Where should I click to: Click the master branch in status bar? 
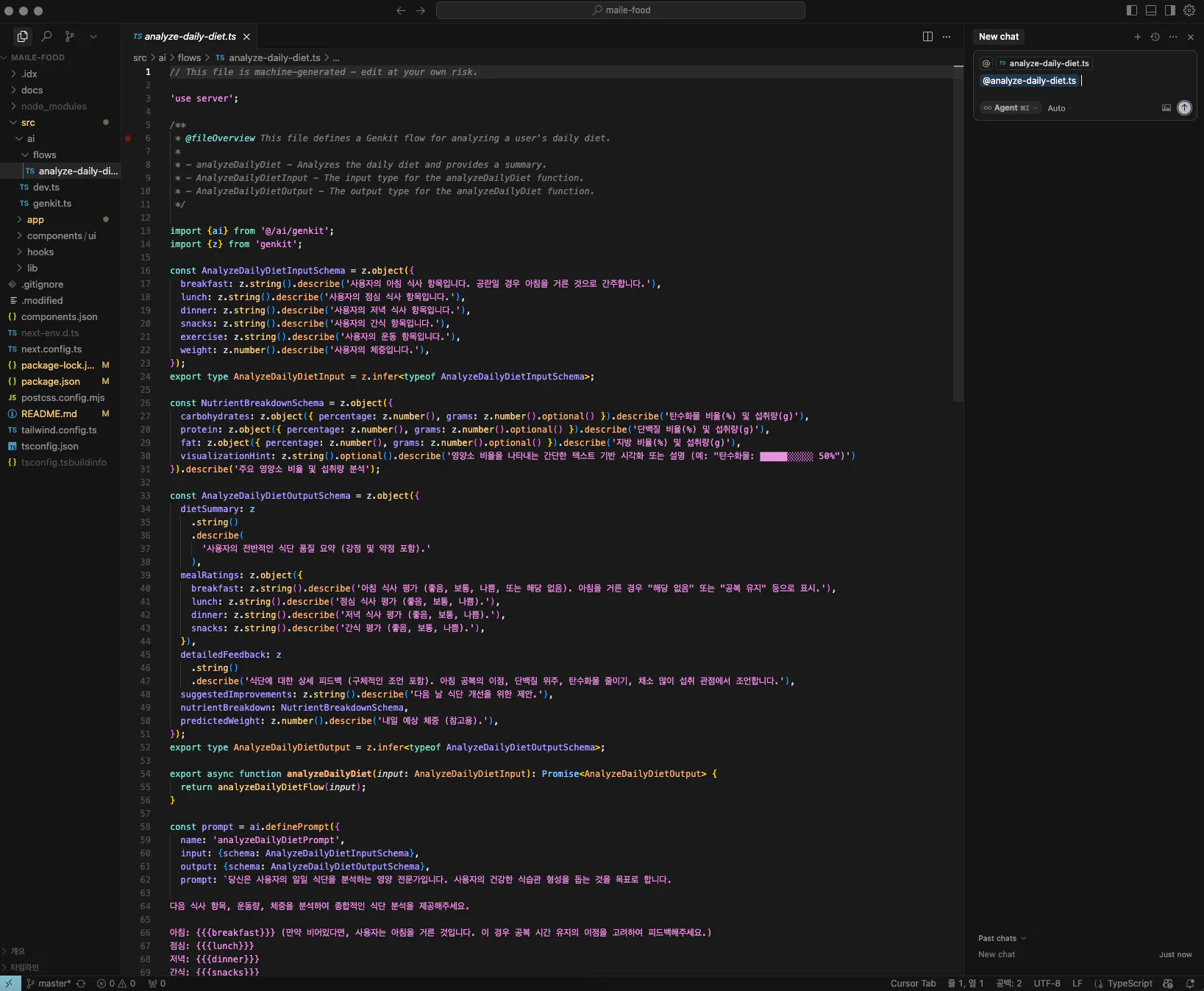(x=50, y=984)
